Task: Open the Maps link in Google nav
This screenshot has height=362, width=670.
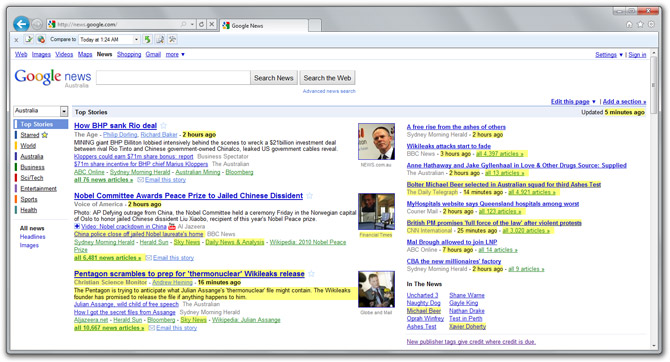Action: 85,54
